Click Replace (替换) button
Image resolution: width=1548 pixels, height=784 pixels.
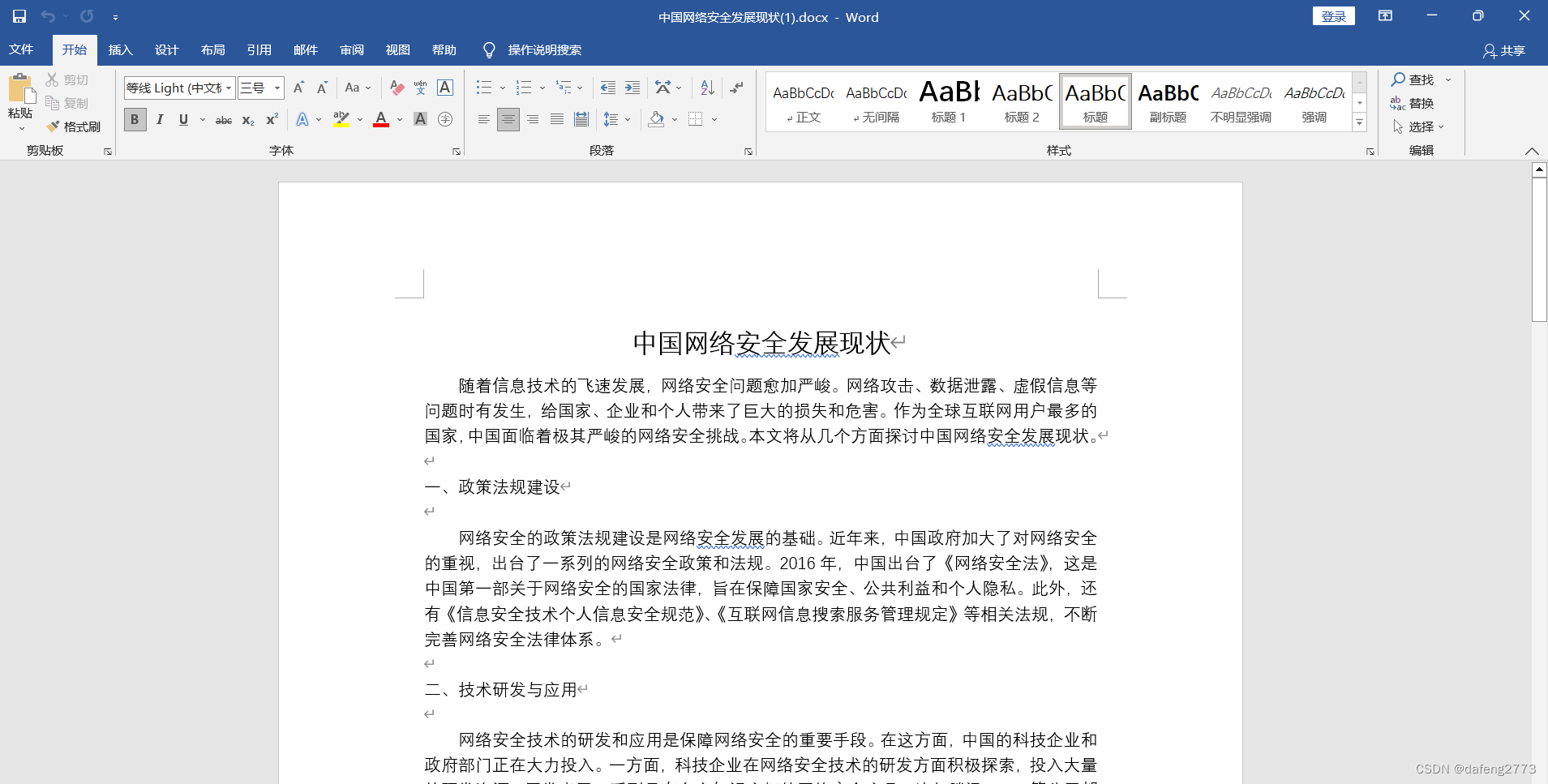(1412, 103)
